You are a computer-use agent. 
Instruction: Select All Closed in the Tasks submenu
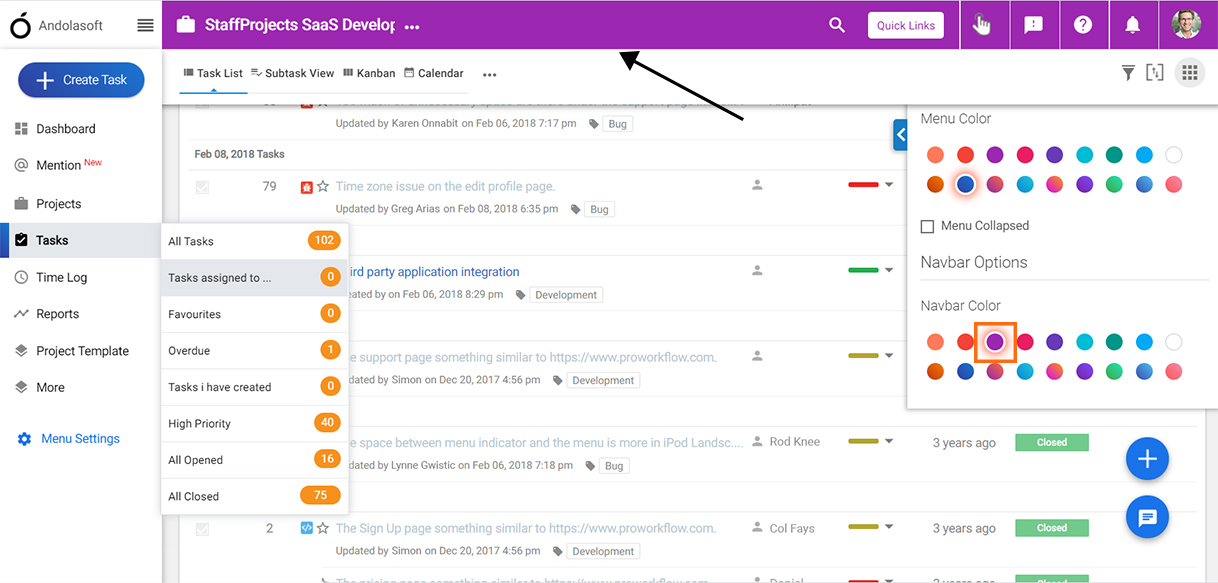click(x=254, y=496)
